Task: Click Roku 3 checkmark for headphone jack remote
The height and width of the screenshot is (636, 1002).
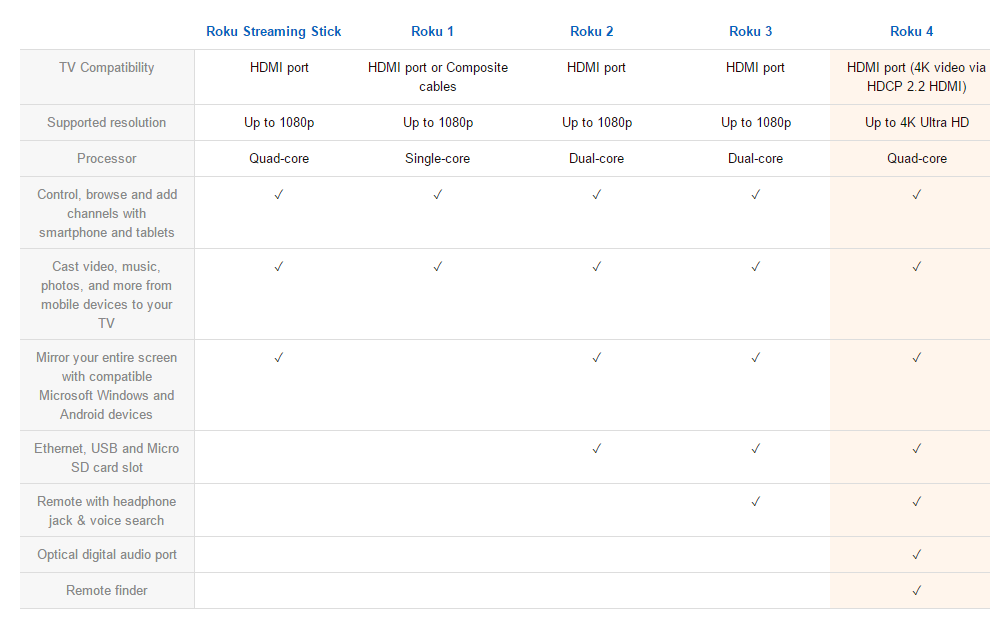Action: click(755, 502)
